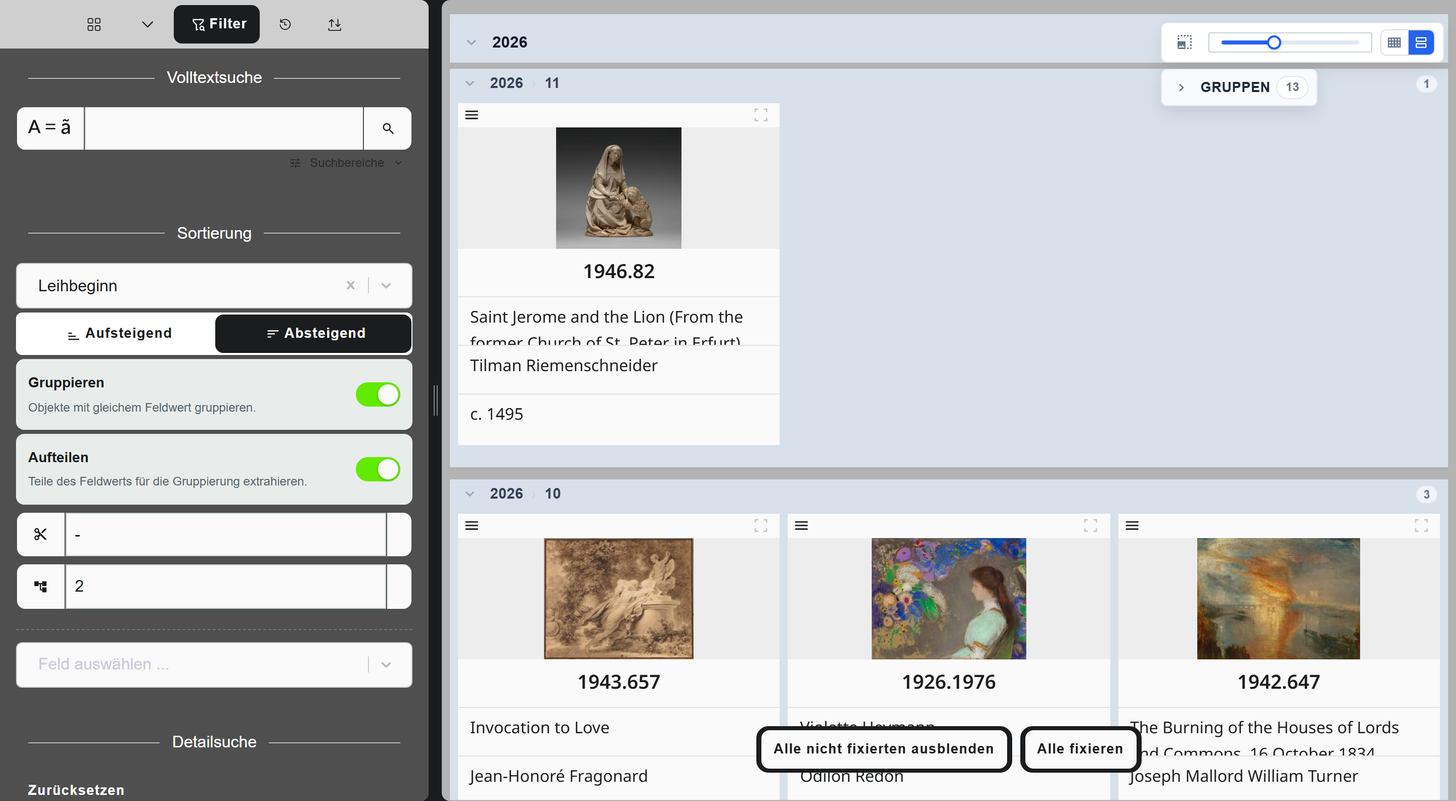Viewport: 1456px width, 801px height.
Task: Click the Odilon Redon painting thumbnail
Action: (x=949, y=599)
